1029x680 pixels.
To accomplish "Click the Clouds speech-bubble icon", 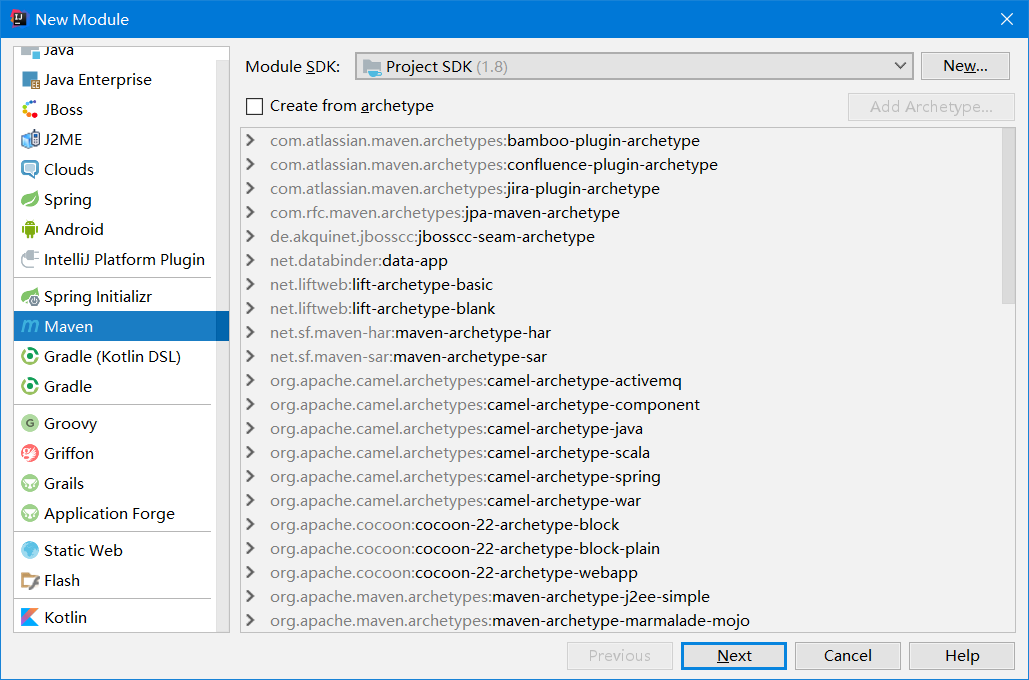I will (30, 169).
